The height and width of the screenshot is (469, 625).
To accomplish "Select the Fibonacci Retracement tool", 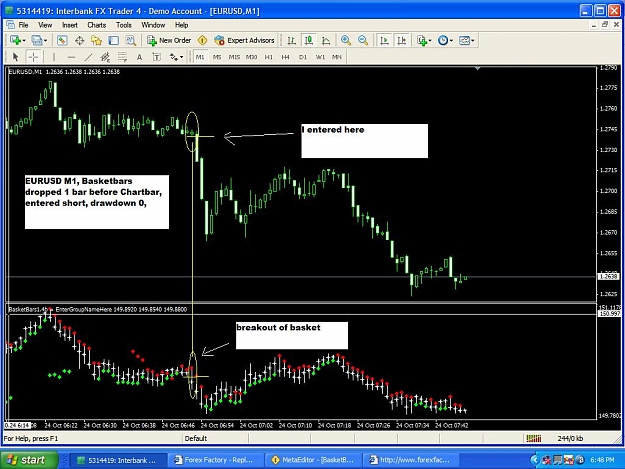I will 122,57.
